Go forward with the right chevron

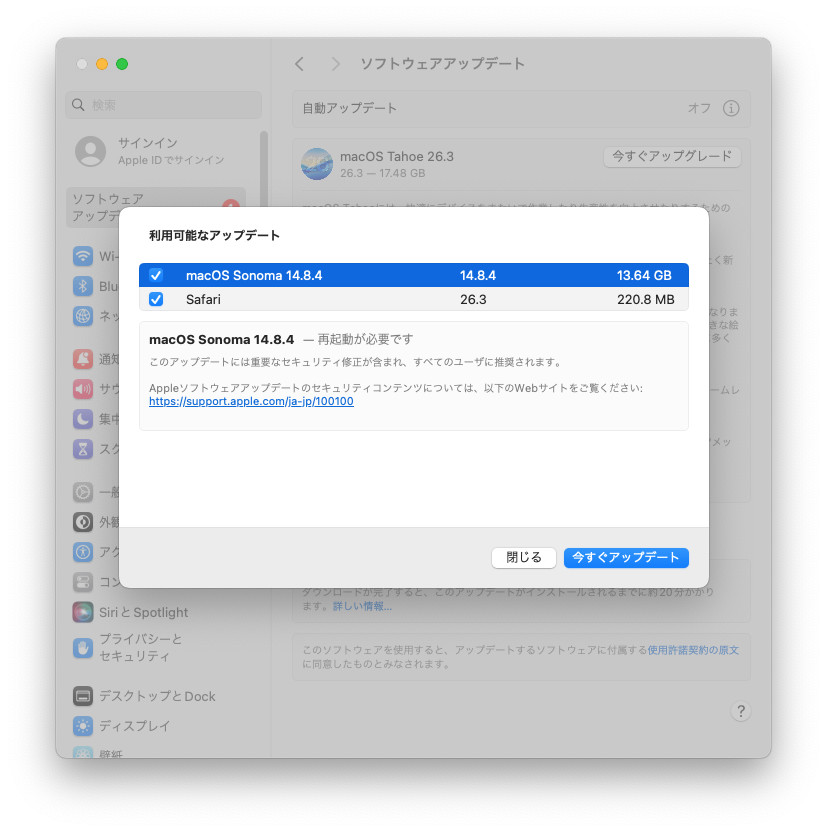coord(335,64)
